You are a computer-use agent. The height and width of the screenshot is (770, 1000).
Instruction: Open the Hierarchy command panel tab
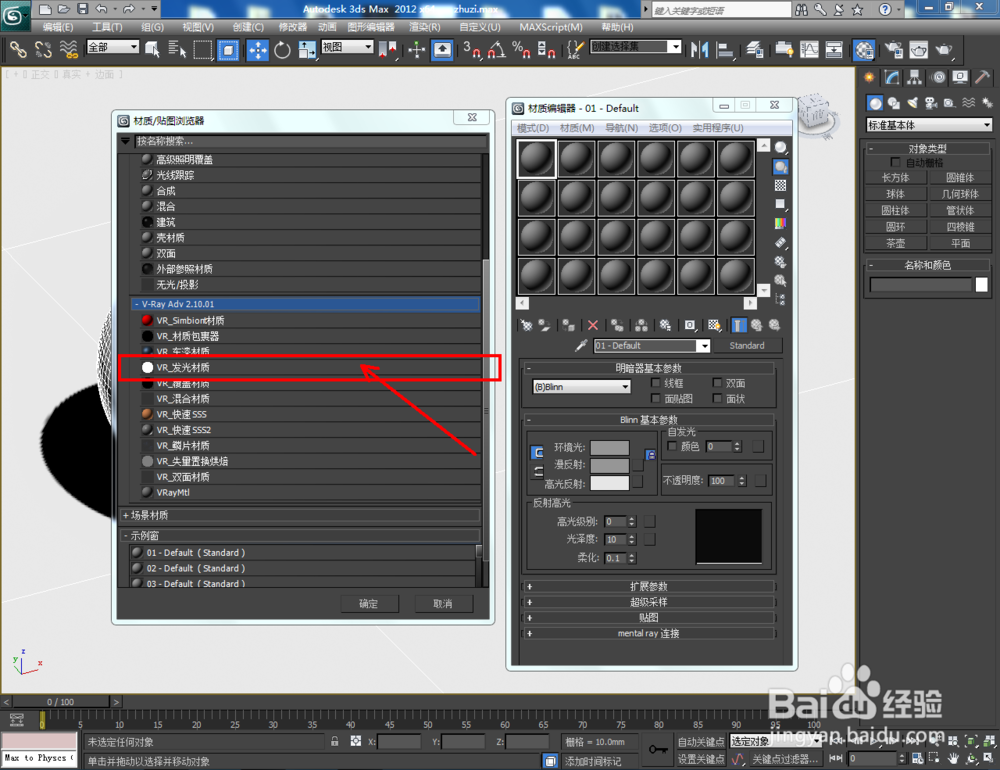coord(915,78)
